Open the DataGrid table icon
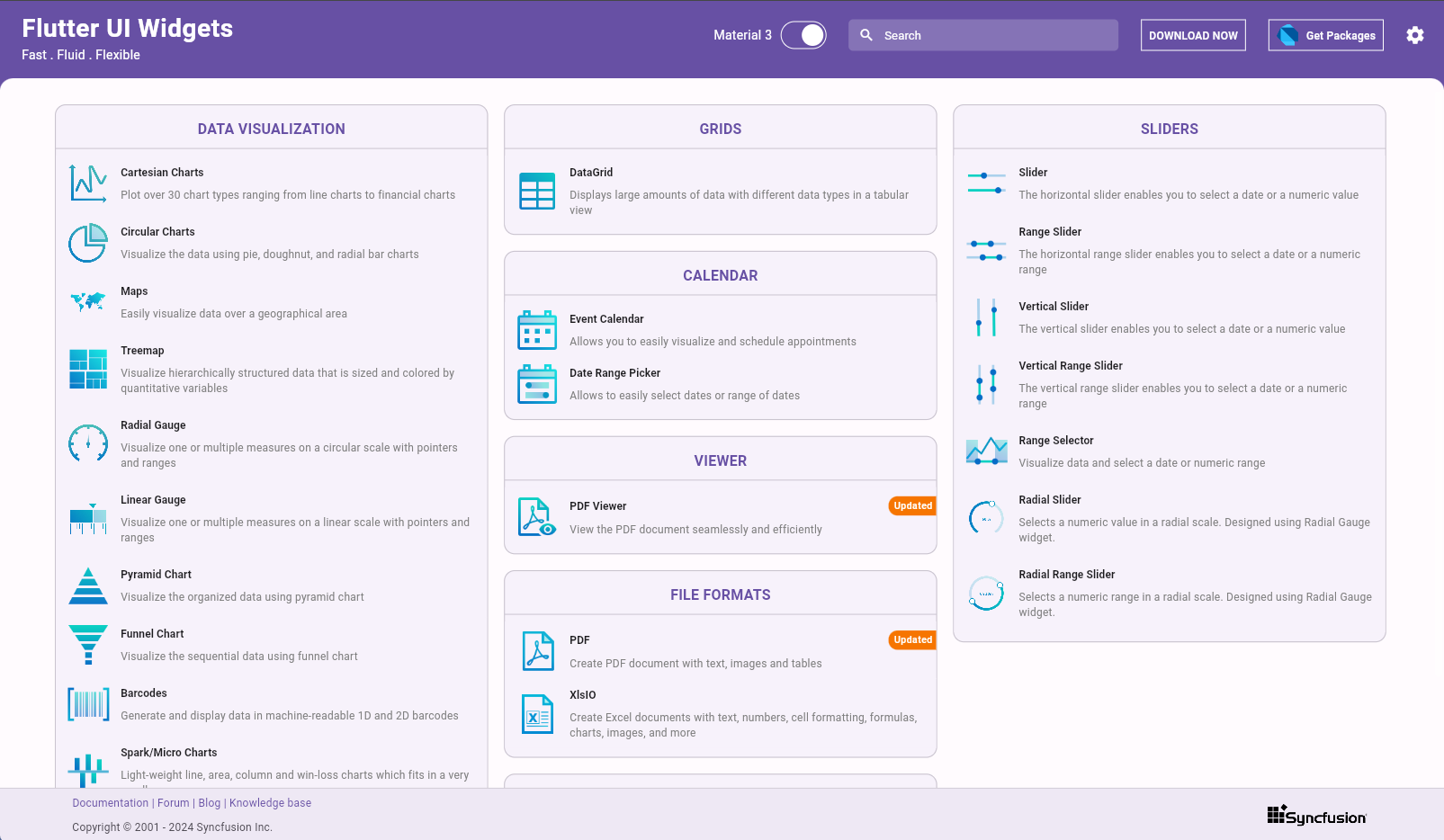The image size is (1444, 840). [537, 191]
